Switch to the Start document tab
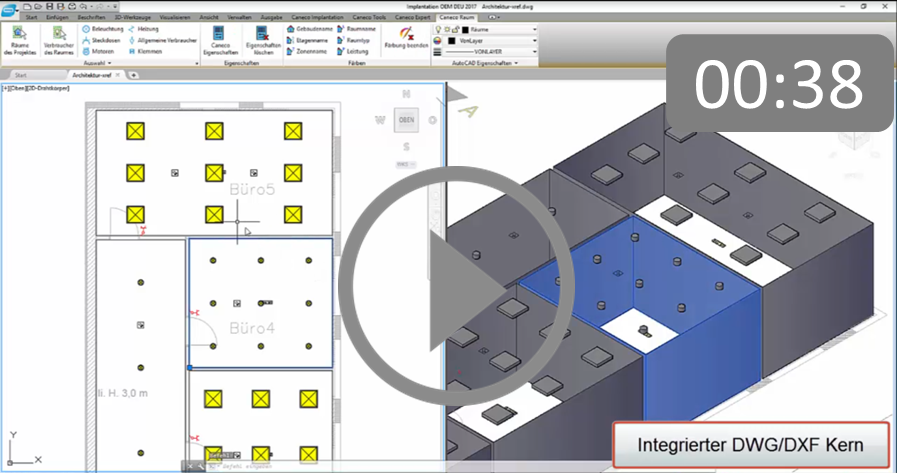Viewport: 911px width, 473px height. (21, 75)
